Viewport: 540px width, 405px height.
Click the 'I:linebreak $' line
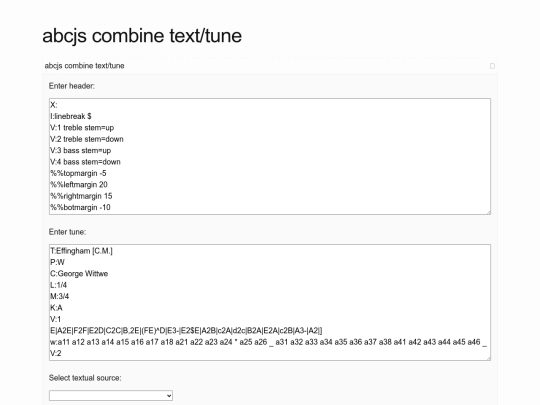[x=71, y=116]
